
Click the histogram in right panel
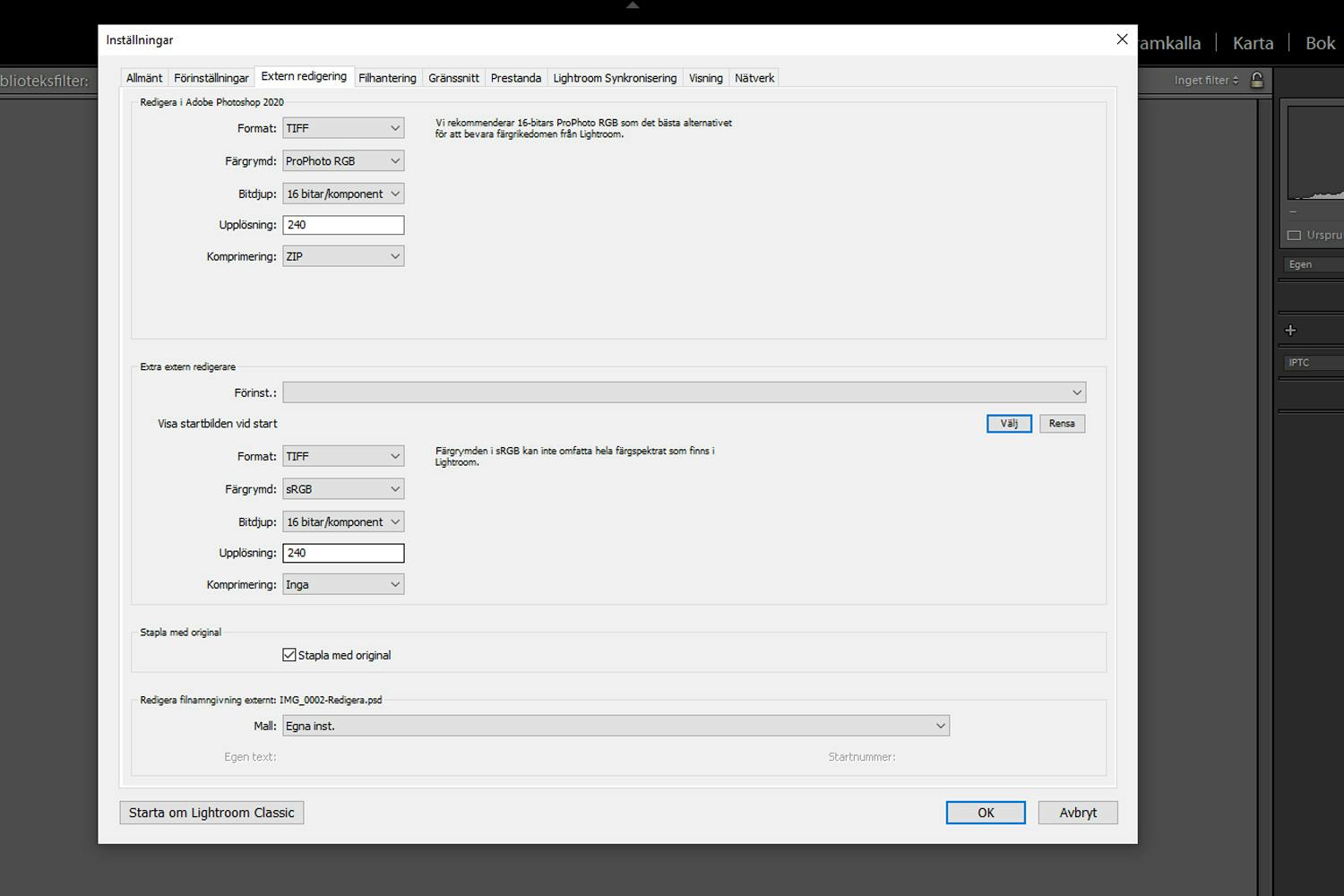pyautogui.click(x=1315, y=152)
